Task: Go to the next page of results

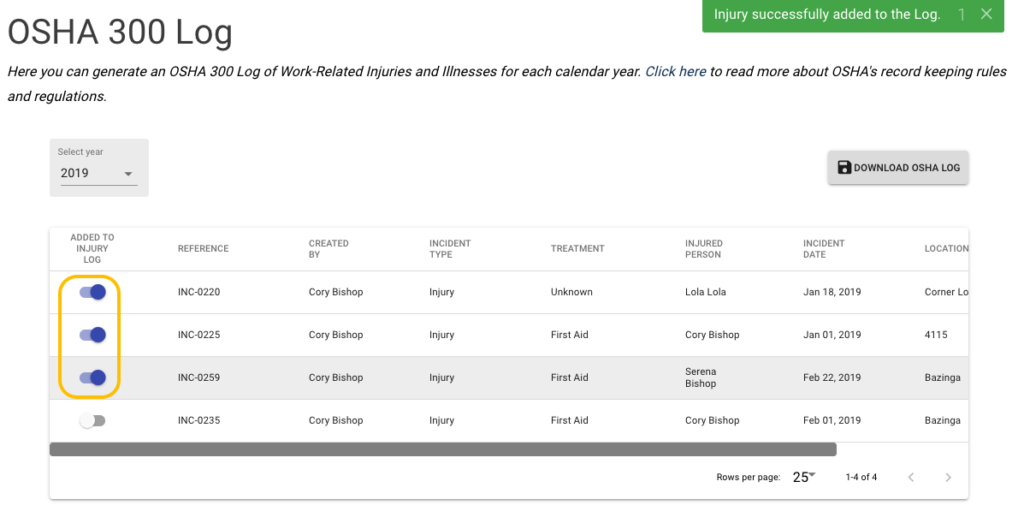Action: [x=948, y=478]
